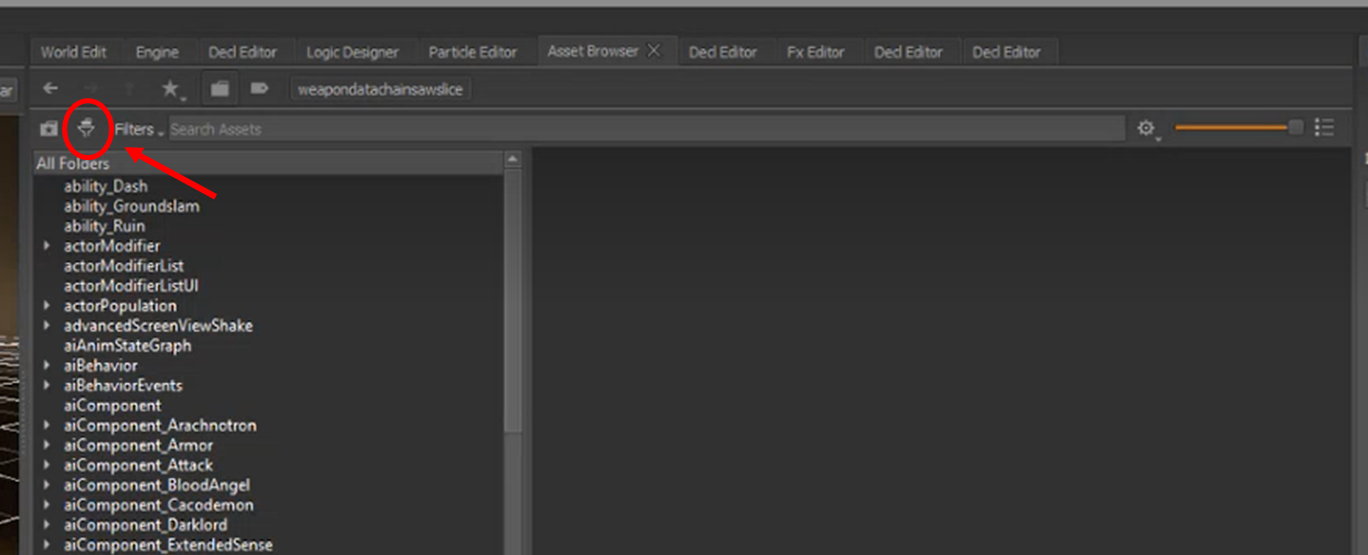This screenshot has width=1368, height=555.
Task: Switch to the World Edit tab
Action: (x=73, y=52)
